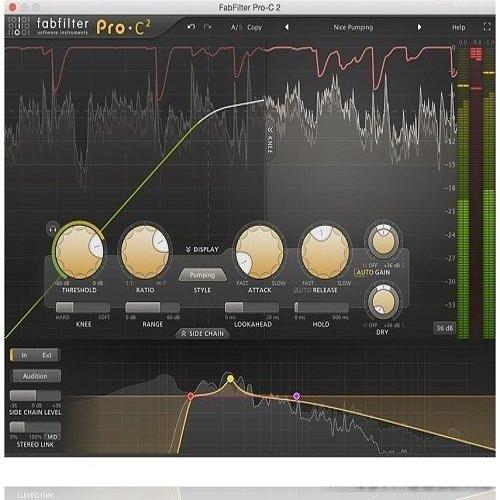The height and width of the screenshot is (500, 500).
Task: Click the redo arrow icon
Action: 207,27
